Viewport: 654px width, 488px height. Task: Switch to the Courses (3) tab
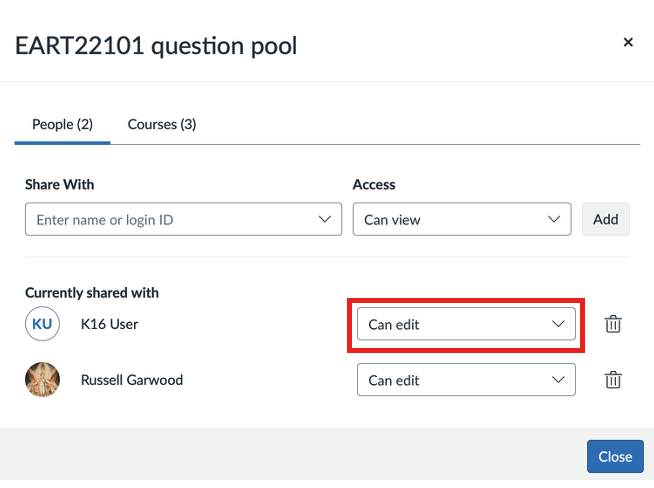point(162,124)
